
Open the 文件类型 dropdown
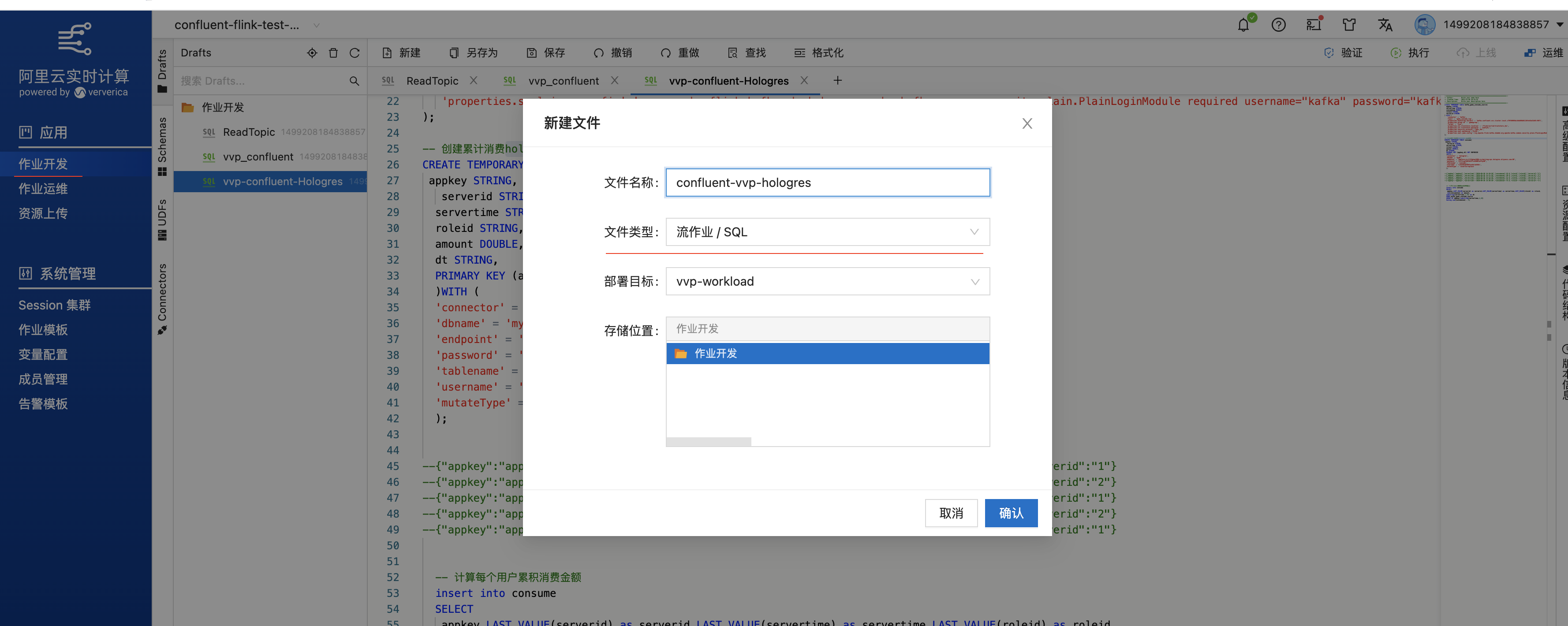click(x=827, y=232)
